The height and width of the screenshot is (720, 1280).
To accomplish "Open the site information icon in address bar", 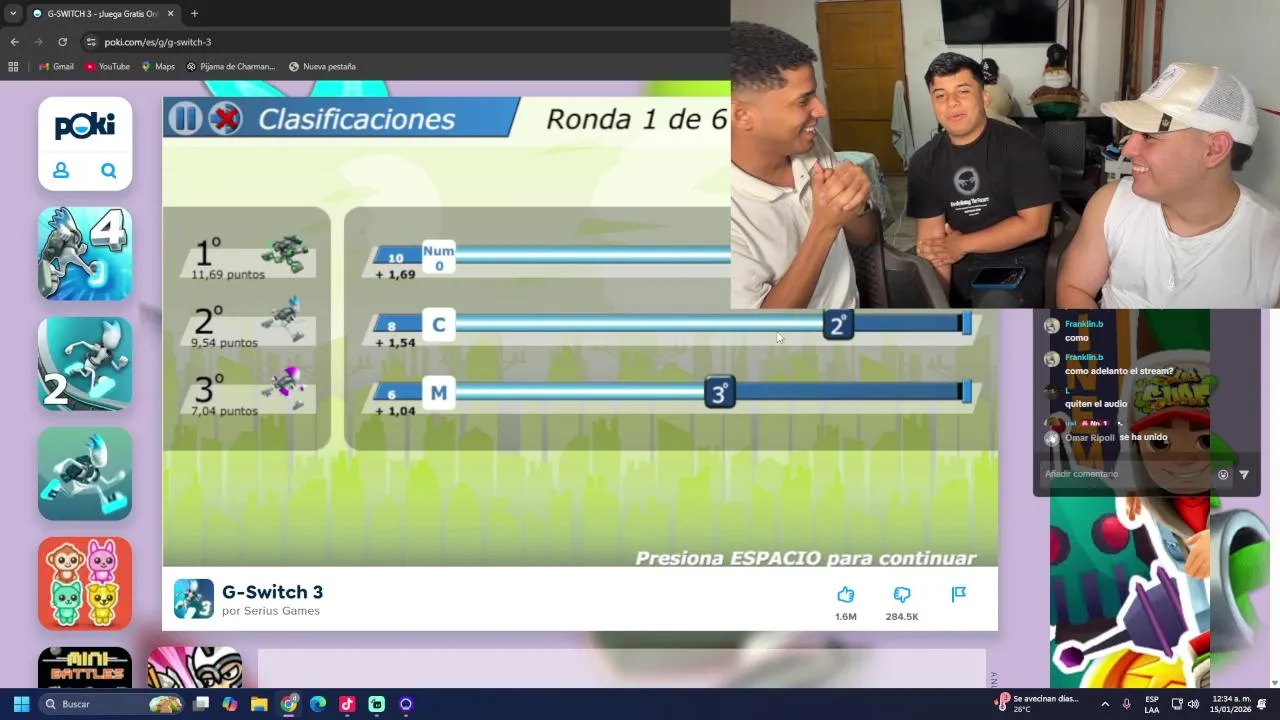I will click(x=91, y=42).
